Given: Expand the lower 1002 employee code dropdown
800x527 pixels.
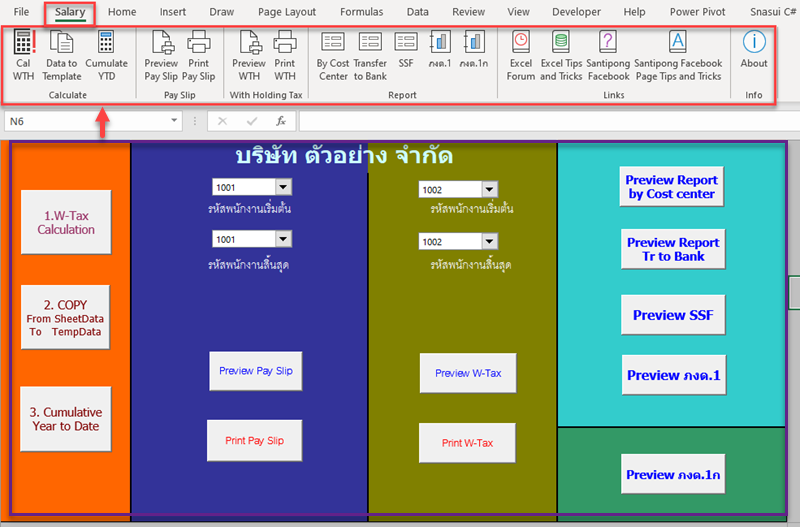Looking at the screenshot, I should pyautogui.click(x=488, y=241).
